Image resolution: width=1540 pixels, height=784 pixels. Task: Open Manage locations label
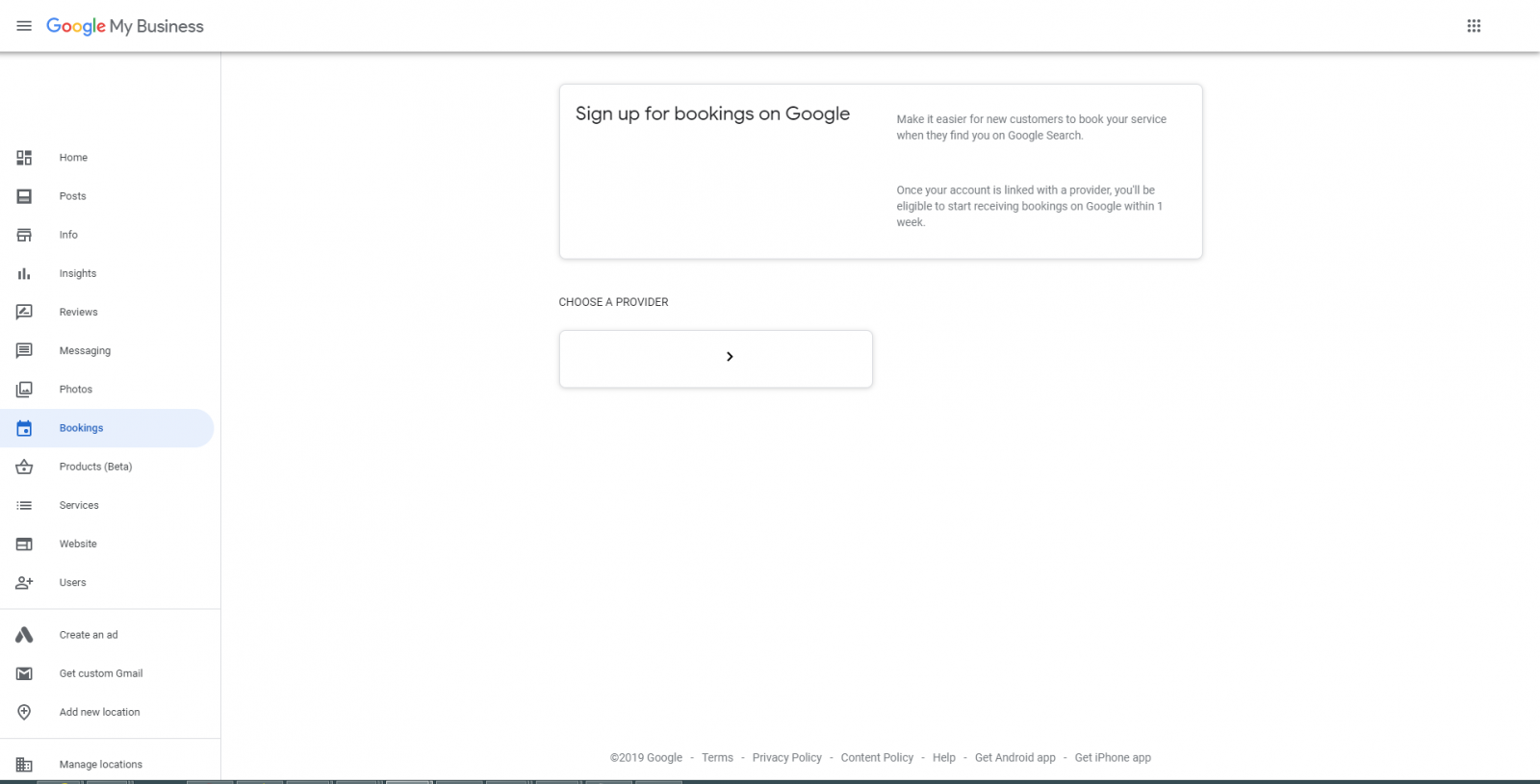100,765
